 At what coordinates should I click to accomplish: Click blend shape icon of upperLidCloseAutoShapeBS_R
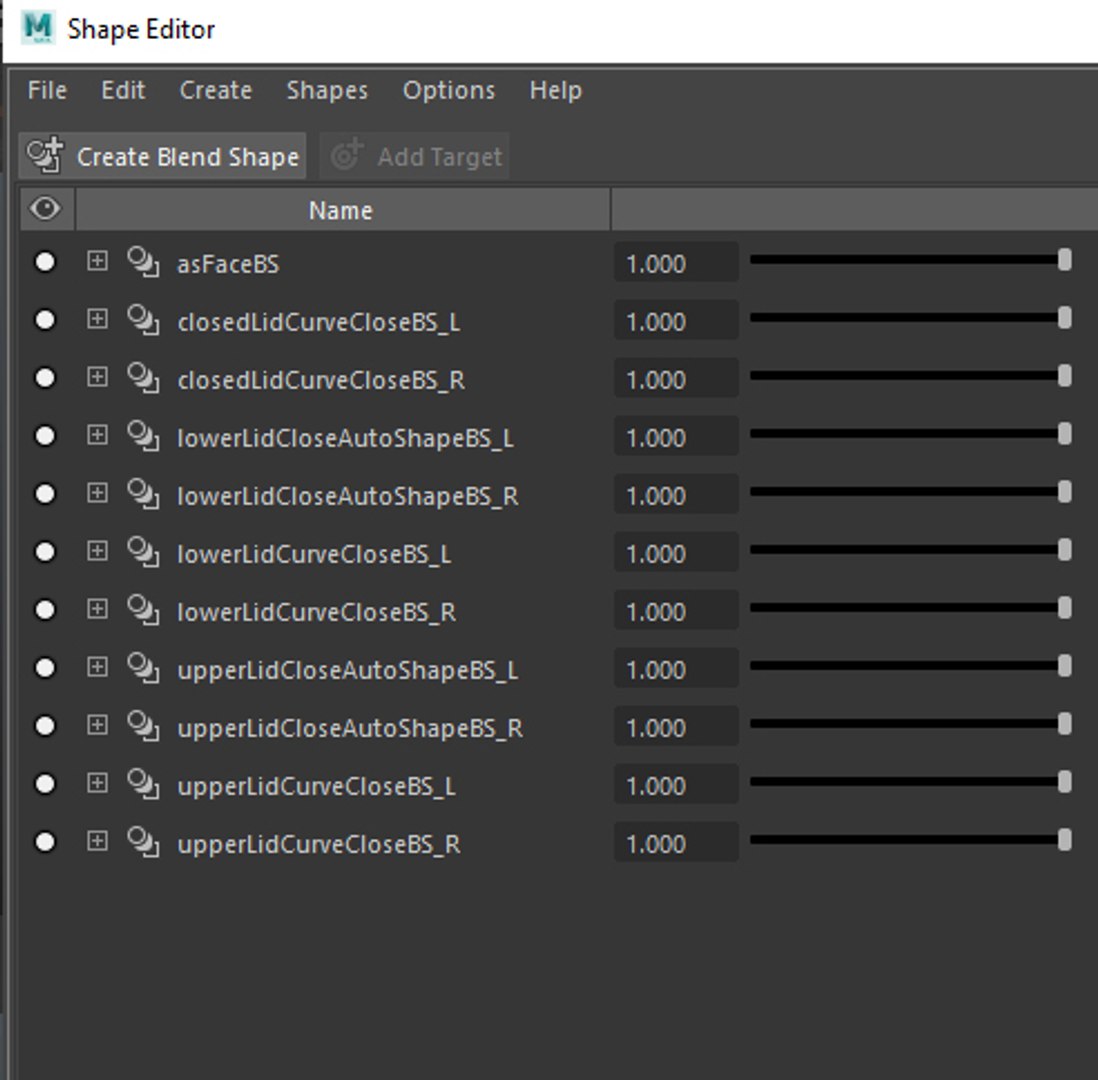coord(143,727)
